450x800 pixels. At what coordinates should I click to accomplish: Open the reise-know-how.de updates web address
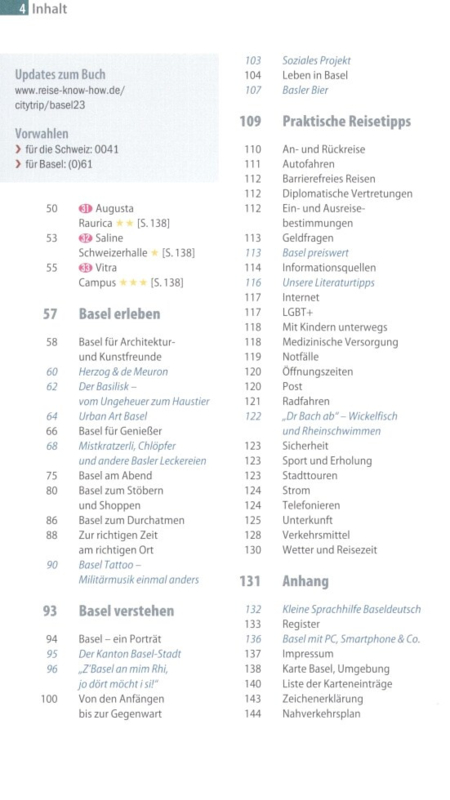[69, 98]
